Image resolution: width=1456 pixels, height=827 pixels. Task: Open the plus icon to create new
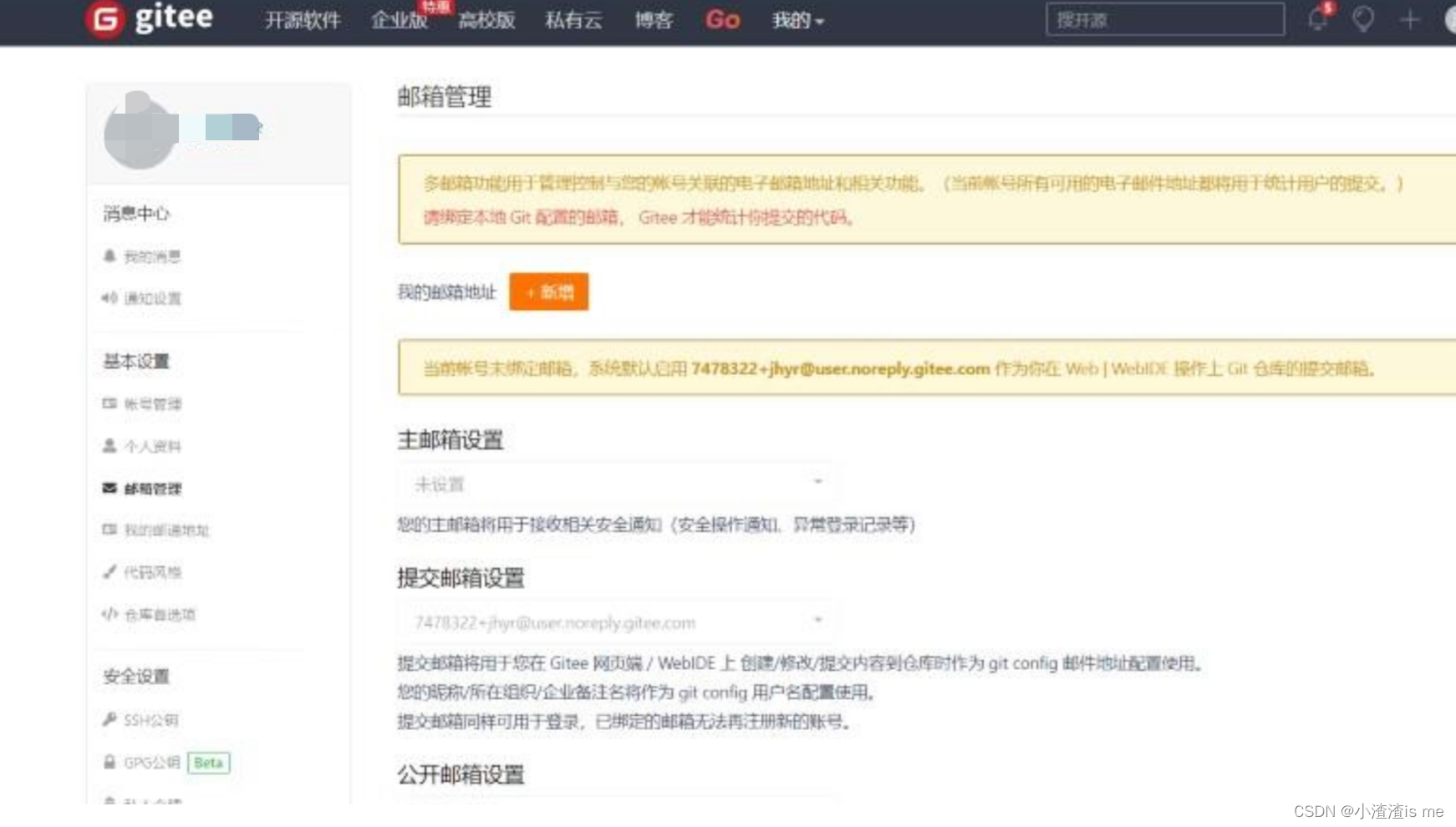point(1409,19)
